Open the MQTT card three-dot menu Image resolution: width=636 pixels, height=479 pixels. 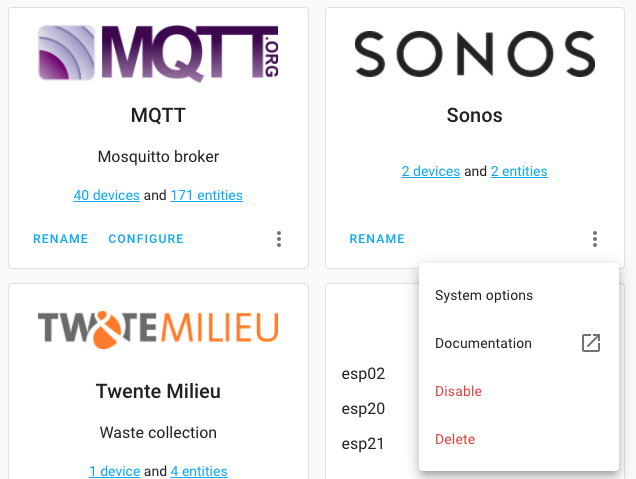pyautogui.click(x=279, y=239)
